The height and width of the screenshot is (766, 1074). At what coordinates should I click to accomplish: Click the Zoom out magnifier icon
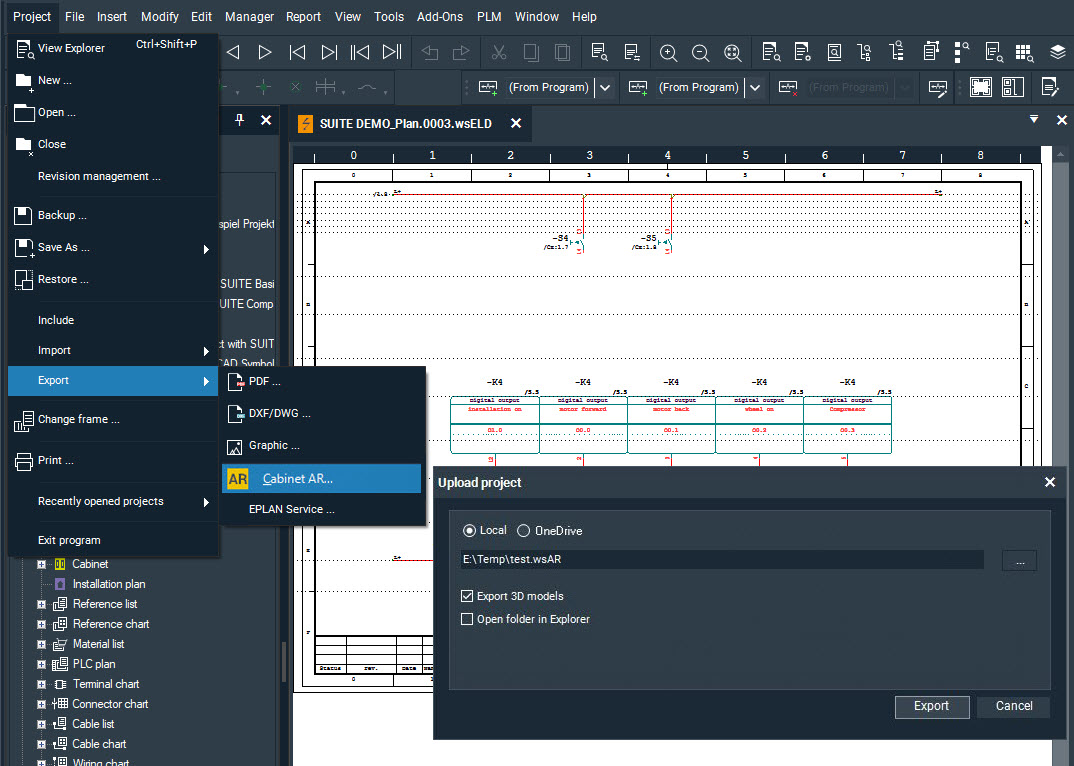(x=700, y=53)
